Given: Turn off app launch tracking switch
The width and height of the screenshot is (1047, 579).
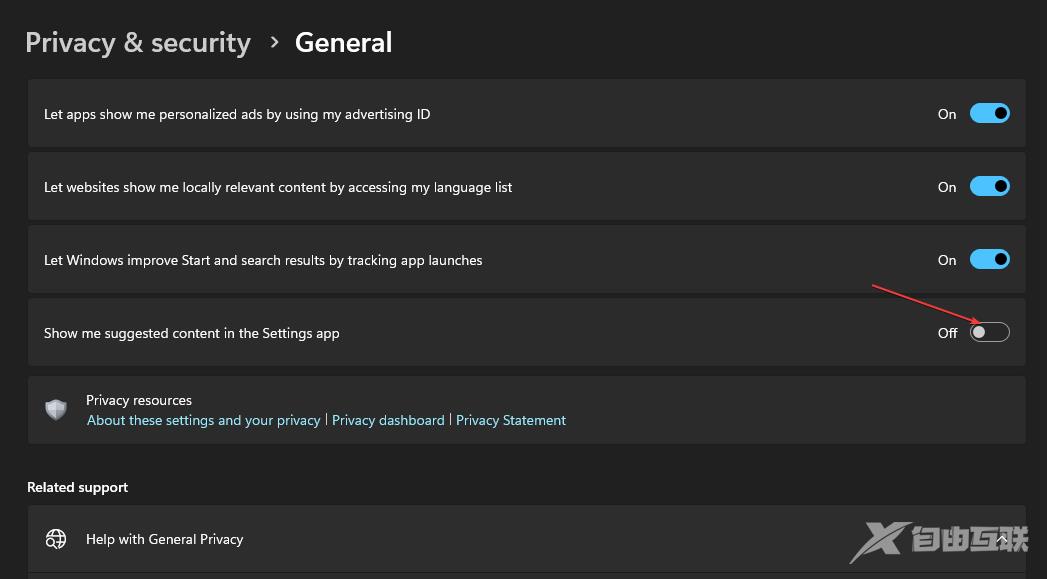Looking at the screenshot, I should [x=989, y=260].
